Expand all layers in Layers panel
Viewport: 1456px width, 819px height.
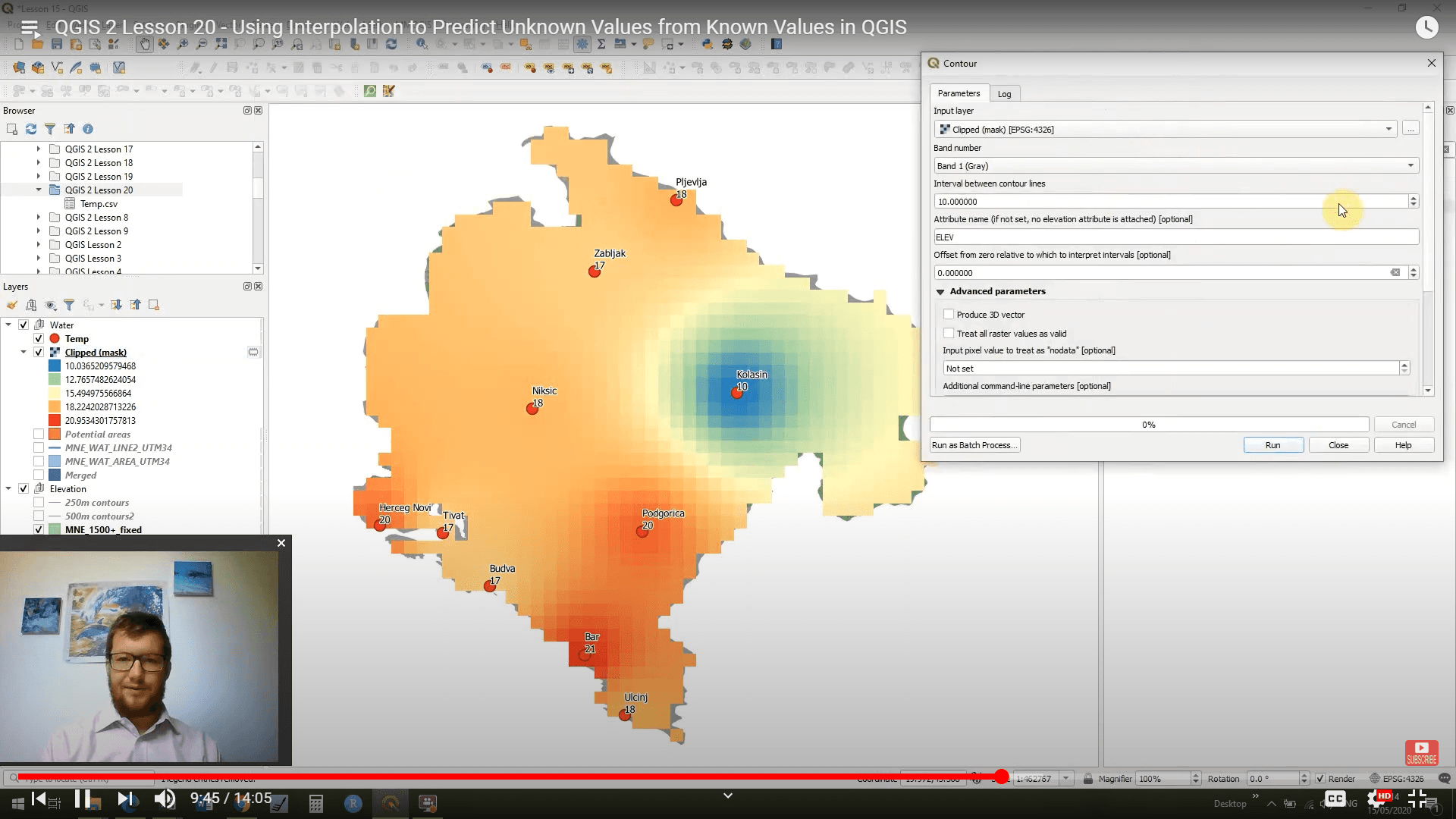pos(116,305)
